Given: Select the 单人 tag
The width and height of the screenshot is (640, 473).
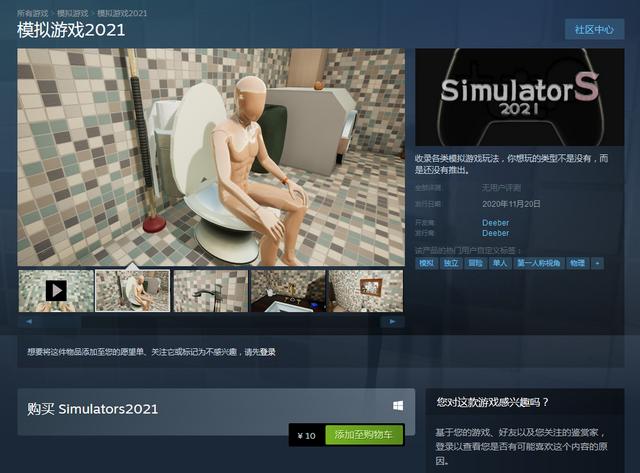Looking at the screenshot, I should pos(500,264).
